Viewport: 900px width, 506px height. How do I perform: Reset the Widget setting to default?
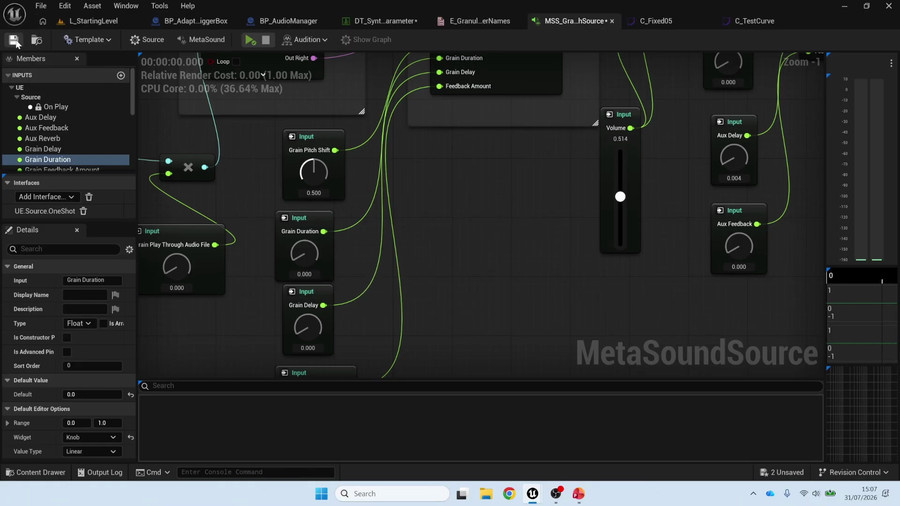pyautogui.click(x=130, y=438)
